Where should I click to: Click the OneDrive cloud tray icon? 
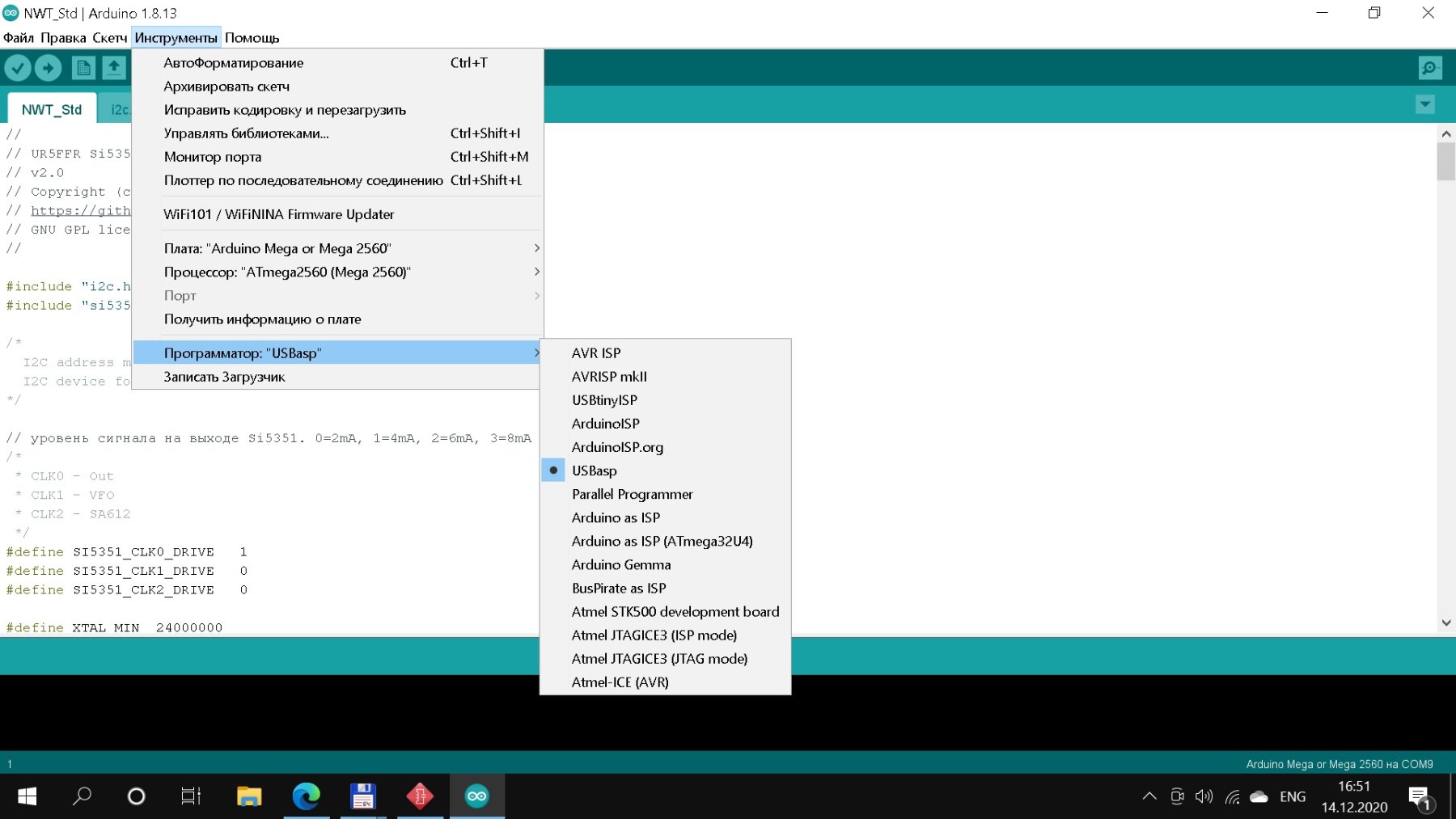click(x=1259, y=796)
